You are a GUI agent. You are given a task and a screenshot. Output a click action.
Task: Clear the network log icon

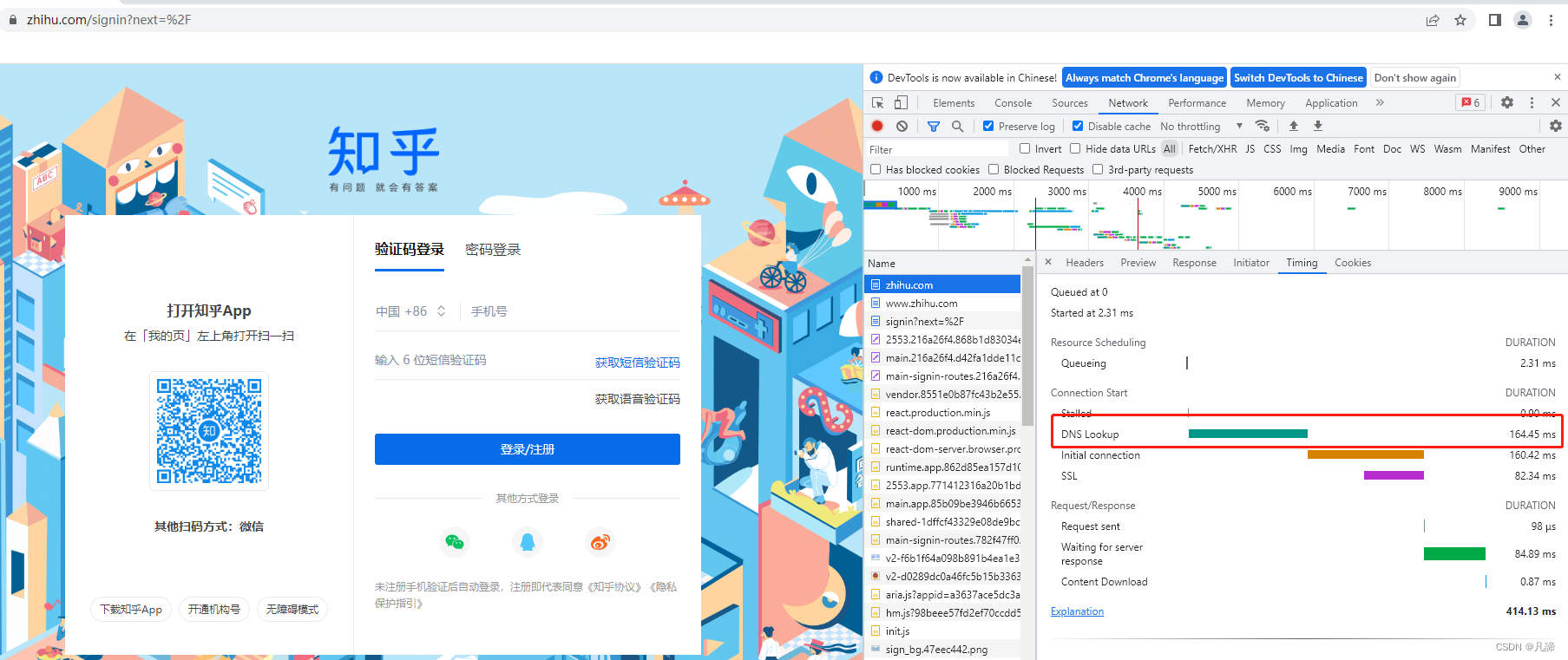pos(902,126)
